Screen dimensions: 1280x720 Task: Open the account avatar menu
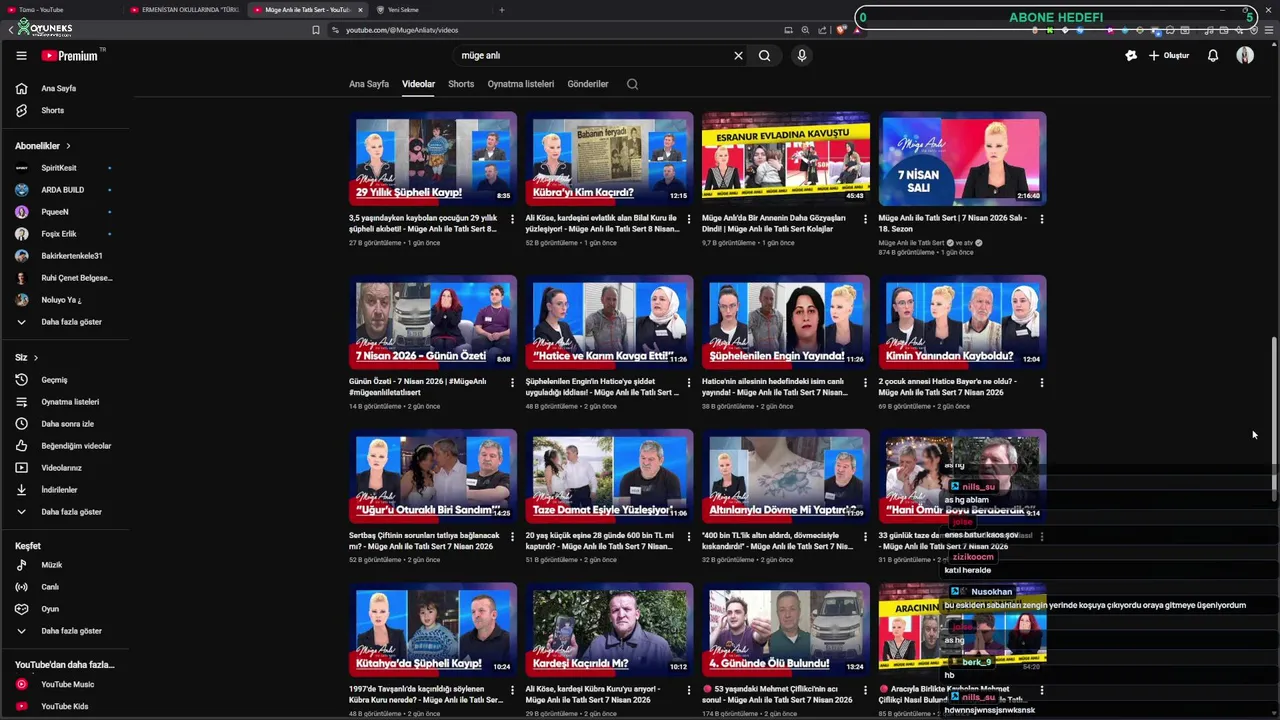point(1245,56)
